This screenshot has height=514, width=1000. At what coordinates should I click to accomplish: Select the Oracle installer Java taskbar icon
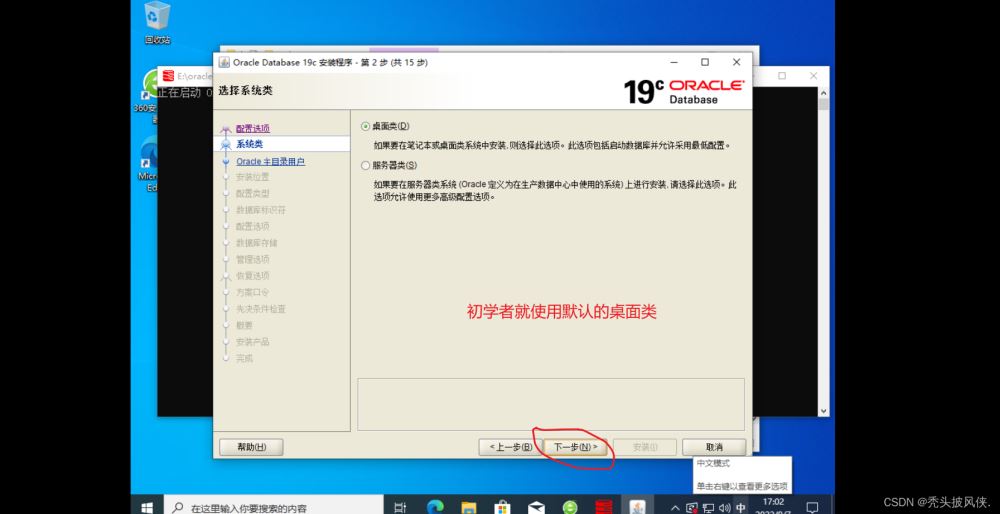(x=636, y=507)
